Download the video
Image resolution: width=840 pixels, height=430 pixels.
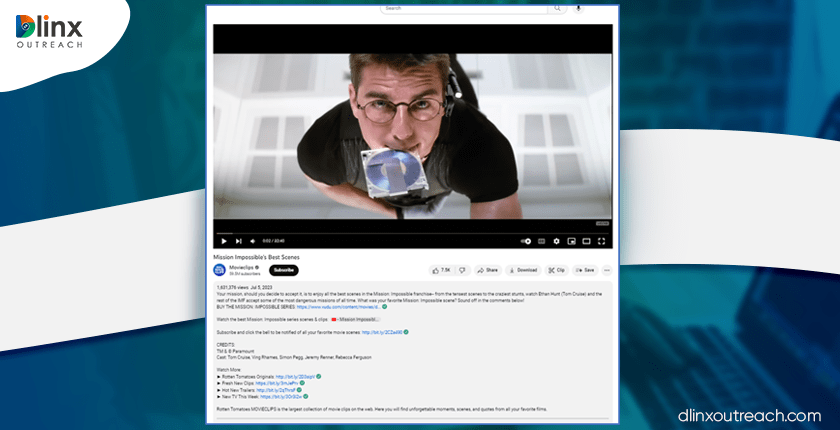point(523,270)
